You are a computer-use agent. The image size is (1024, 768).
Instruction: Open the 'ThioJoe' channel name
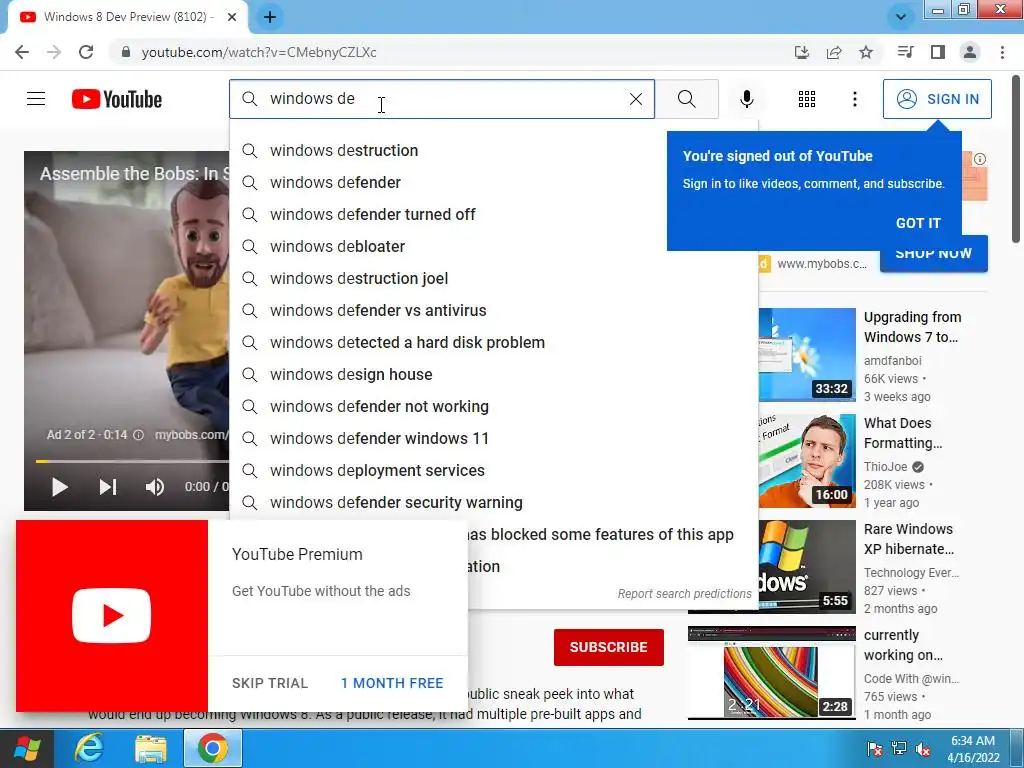[x=886, y=466]
